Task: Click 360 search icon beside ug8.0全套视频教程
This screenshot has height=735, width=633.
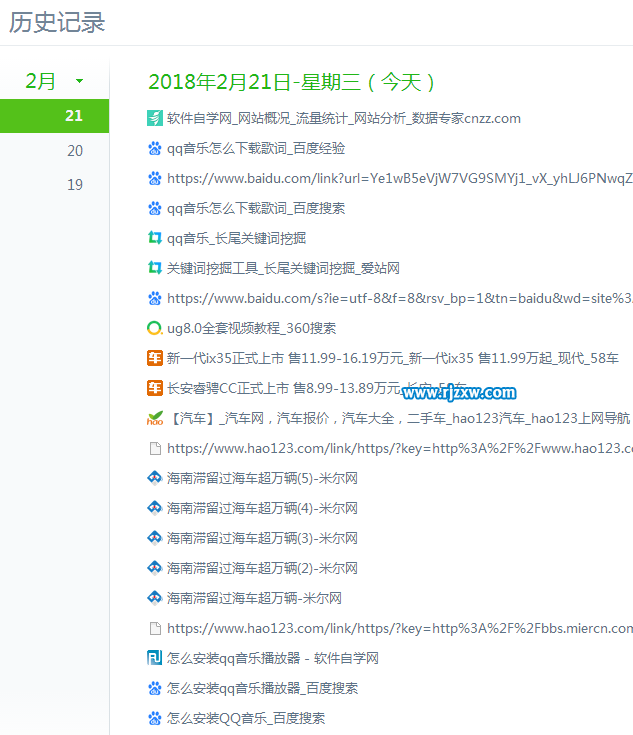Action: click(155, 328)
